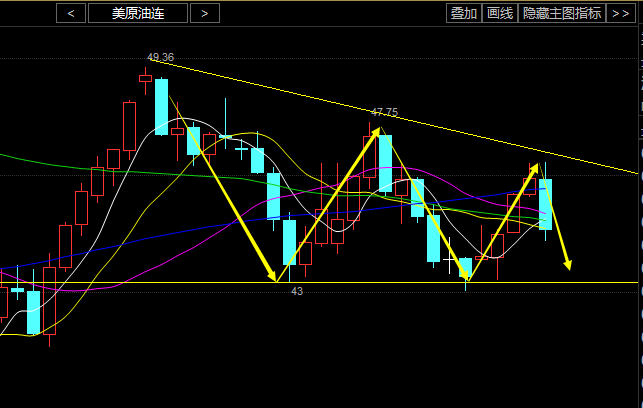Click the 美原油连 contract name box

coord(137,13)
